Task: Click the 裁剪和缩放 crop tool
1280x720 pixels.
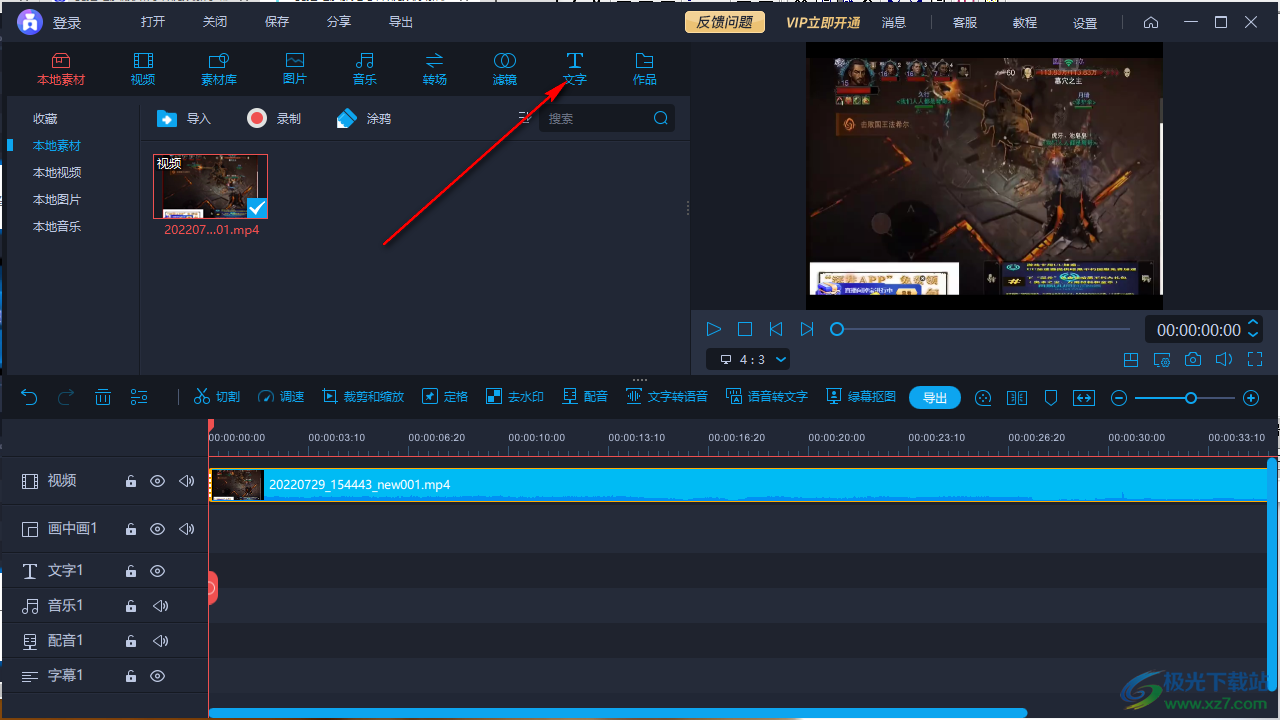Action: click(x=362, y=397)
